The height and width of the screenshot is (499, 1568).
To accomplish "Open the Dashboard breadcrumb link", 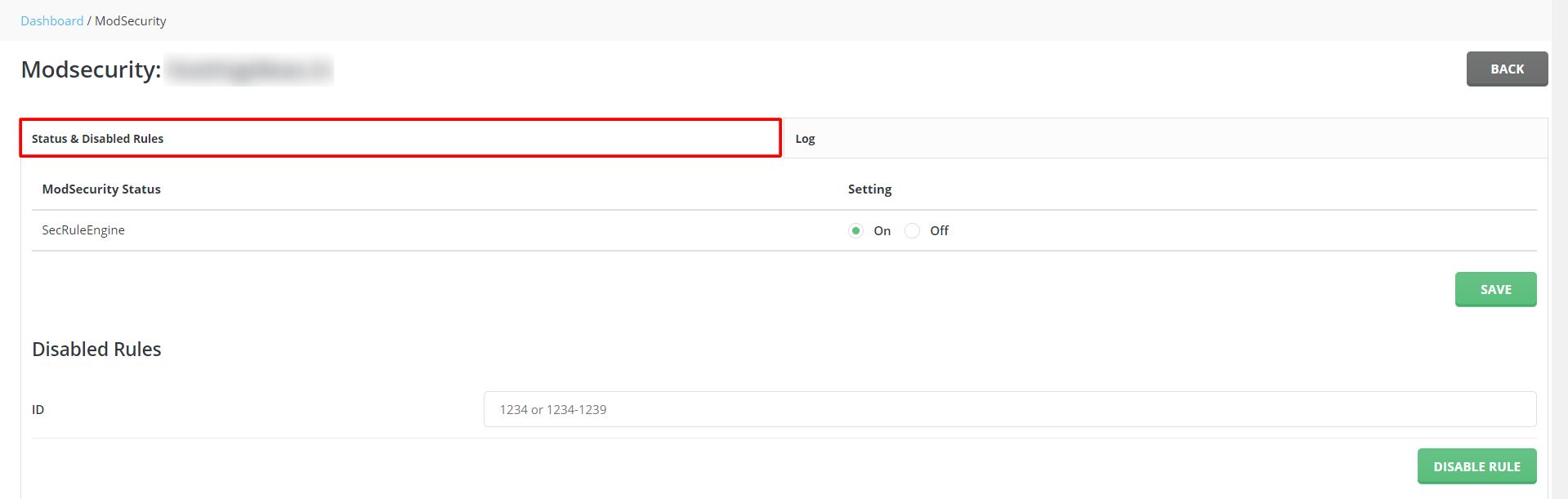I will [51, 21].
